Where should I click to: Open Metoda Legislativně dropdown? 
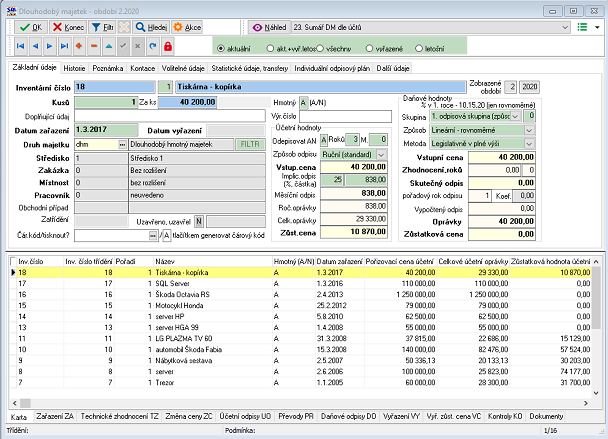[529, 144]
